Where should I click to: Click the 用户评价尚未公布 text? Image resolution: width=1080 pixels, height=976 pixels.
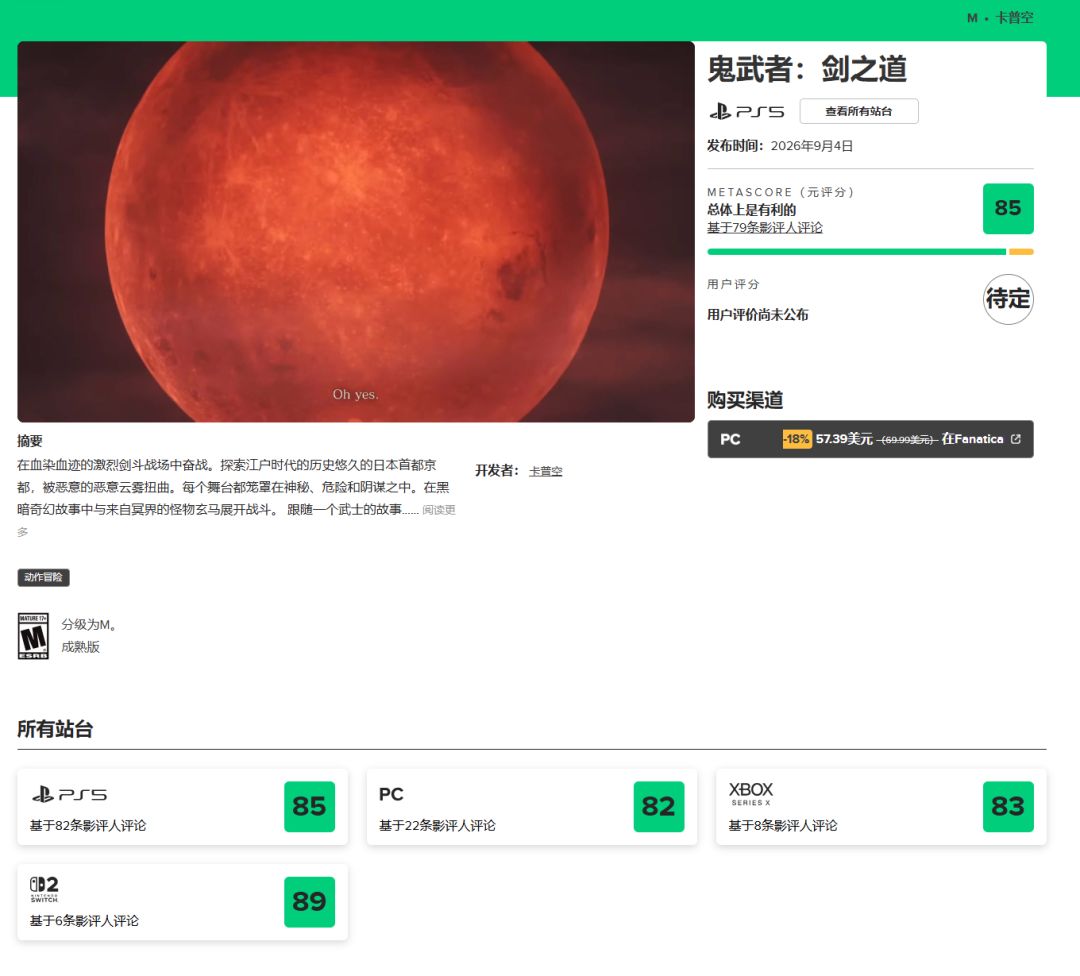click(x=758, y=315)
